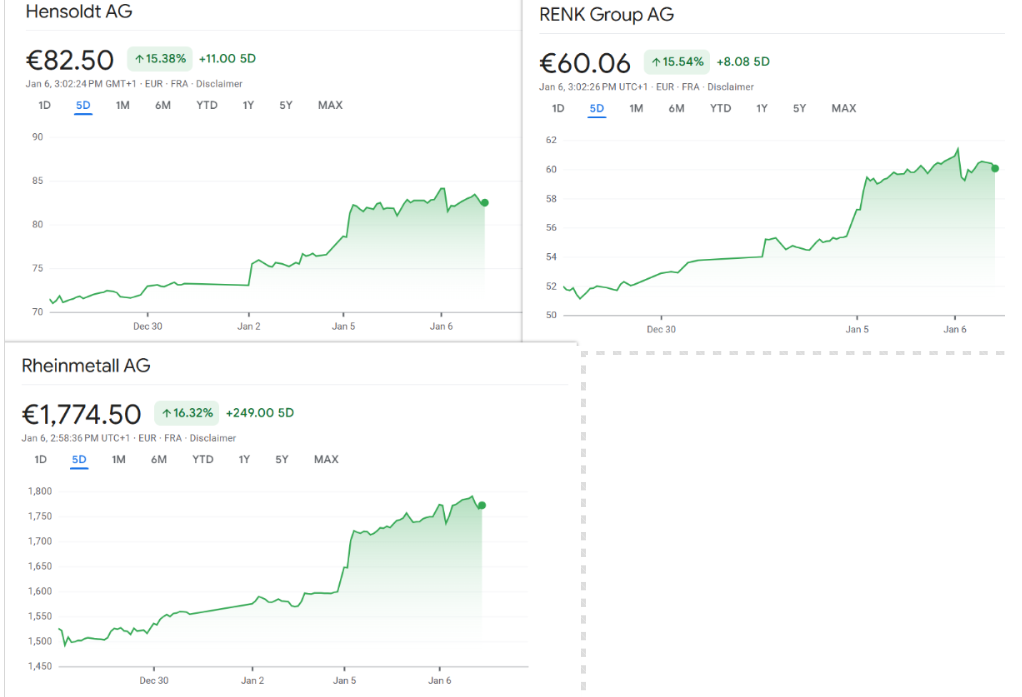Select 6M range for RENK Group AG
The height and width of the screenshot is (697, 1022).
(676, 108)
